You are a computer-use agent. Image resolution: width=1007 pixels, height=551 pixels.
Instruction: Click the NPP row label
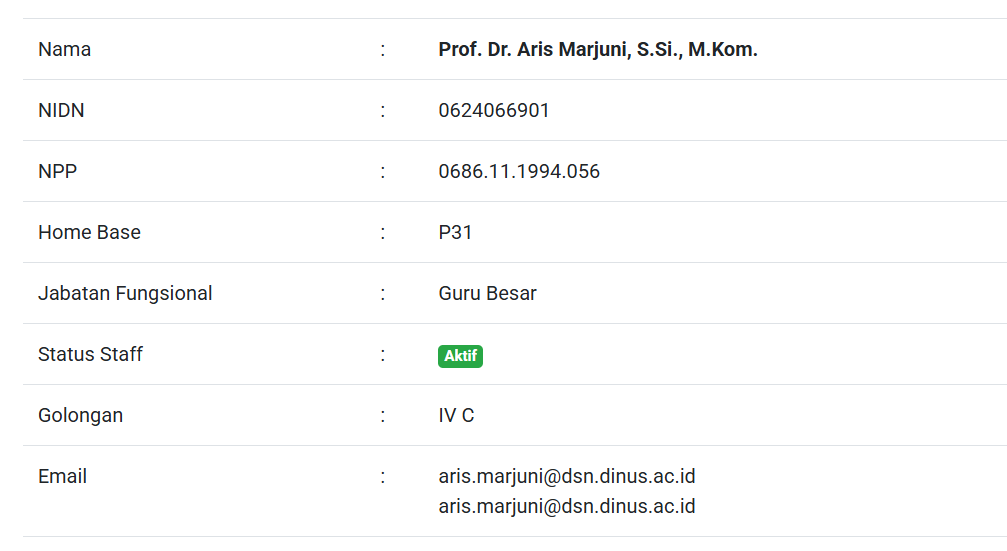pyautogui.click(x=57, y=171)
